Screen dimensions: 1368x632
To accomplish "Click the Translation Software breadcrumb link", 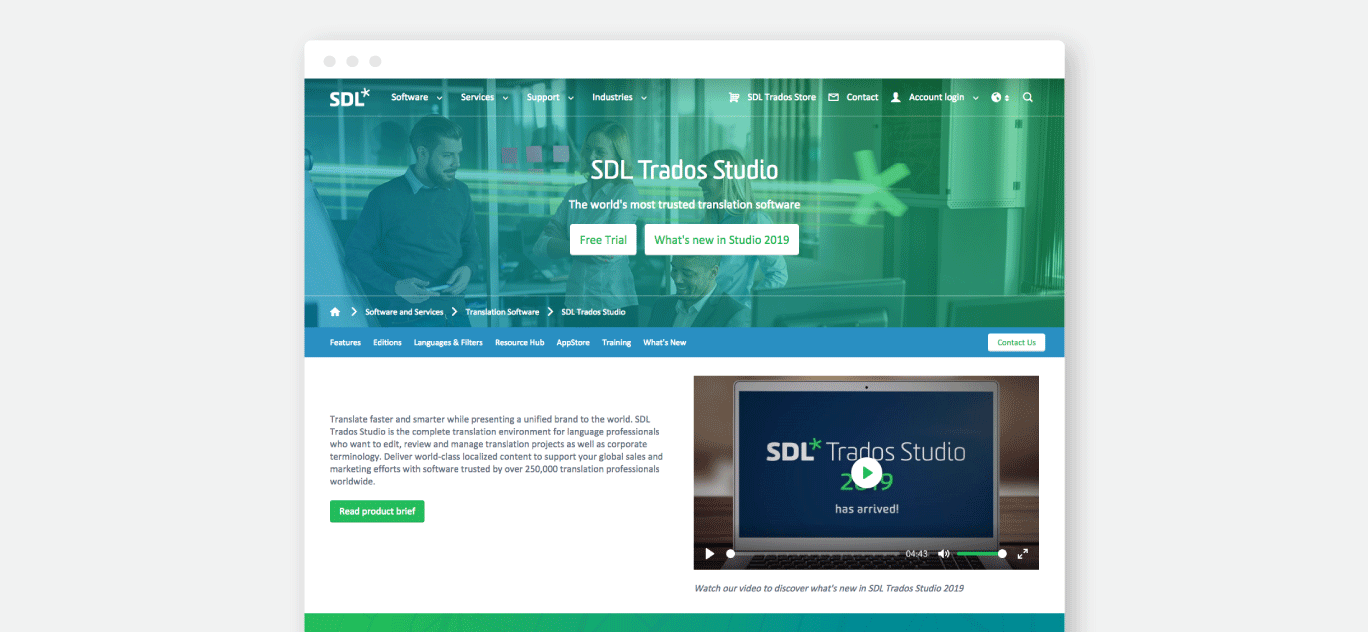I will (502, 311).
